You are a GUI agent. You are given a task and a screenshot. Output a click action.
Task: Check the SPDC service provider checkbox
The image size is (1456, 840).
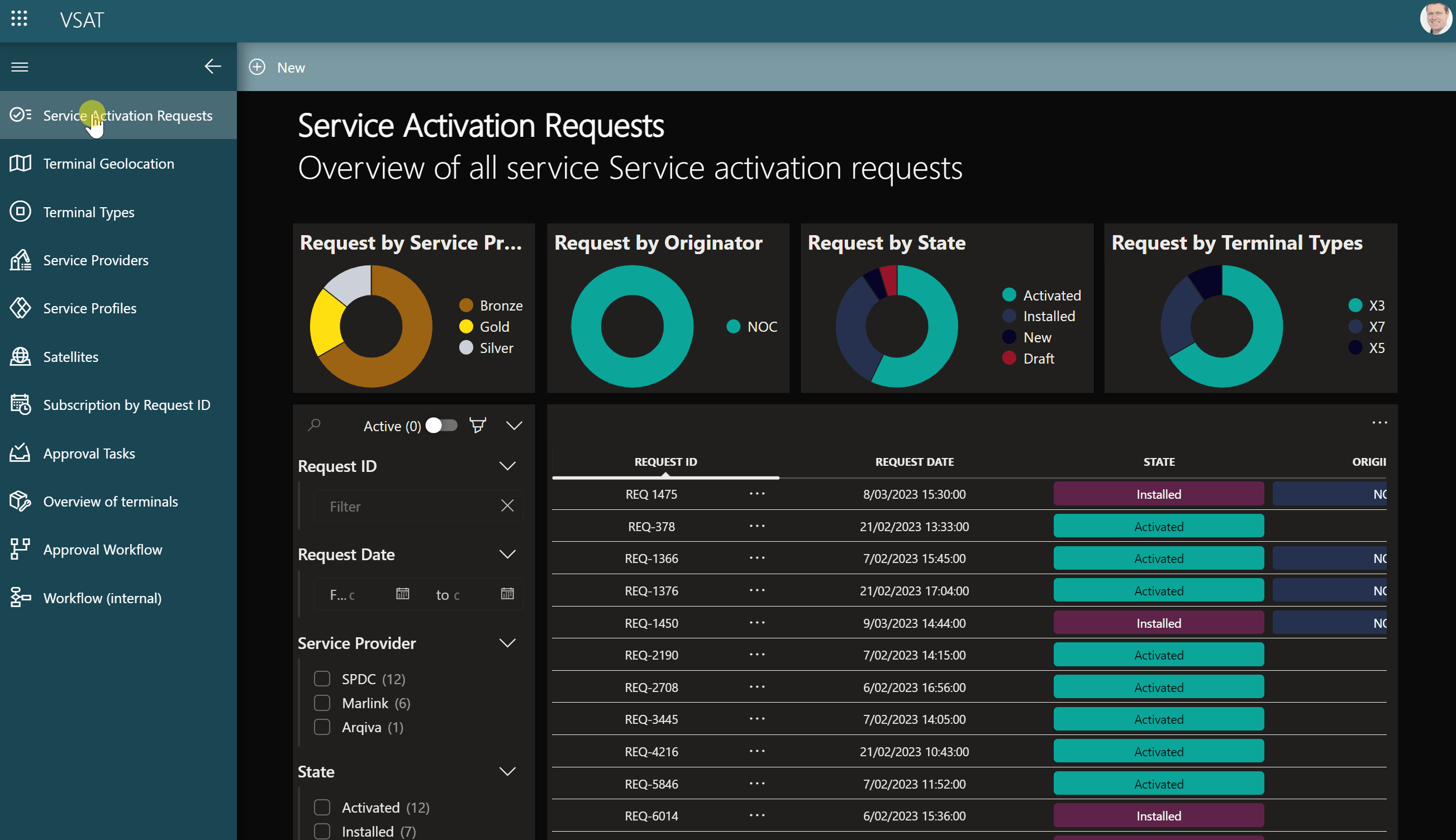(x=322, y=679)
